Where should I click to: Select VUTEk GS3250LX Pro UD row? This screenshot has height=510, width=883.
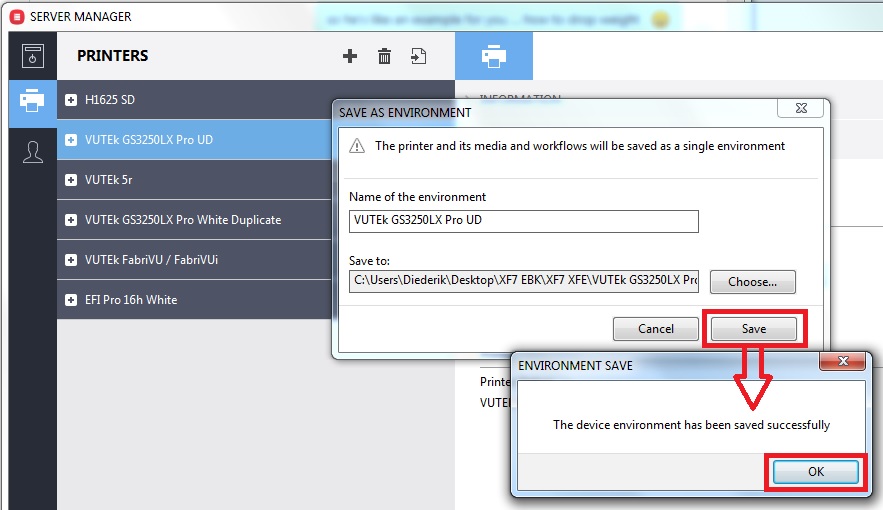coord(194,140)
